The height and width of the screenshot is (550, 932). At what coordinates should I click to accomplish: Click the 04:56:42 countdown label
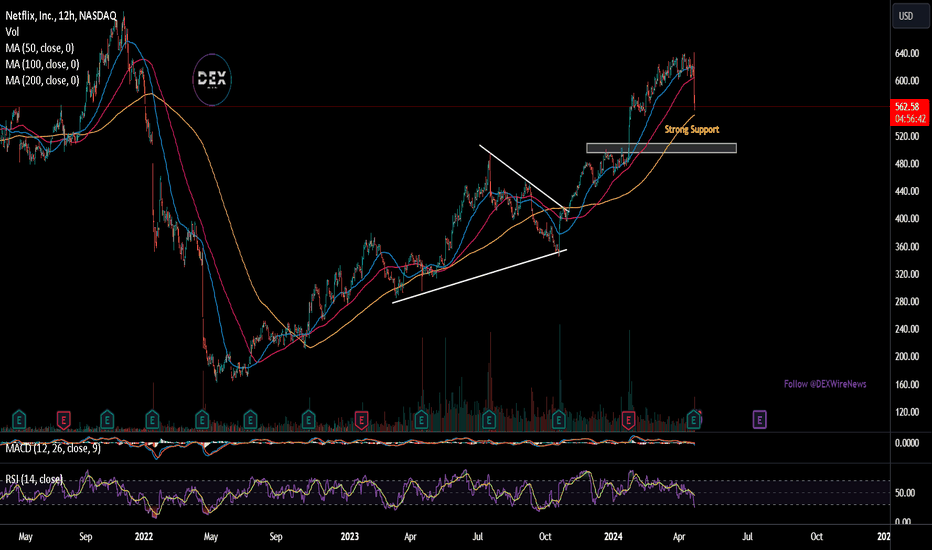click(910, 119)
